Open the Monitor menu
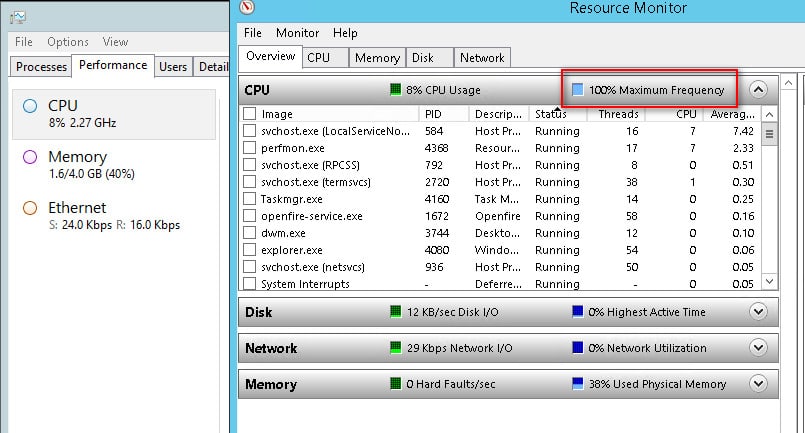The height and width of the screenshot is (433, 805). pos(297,33)
